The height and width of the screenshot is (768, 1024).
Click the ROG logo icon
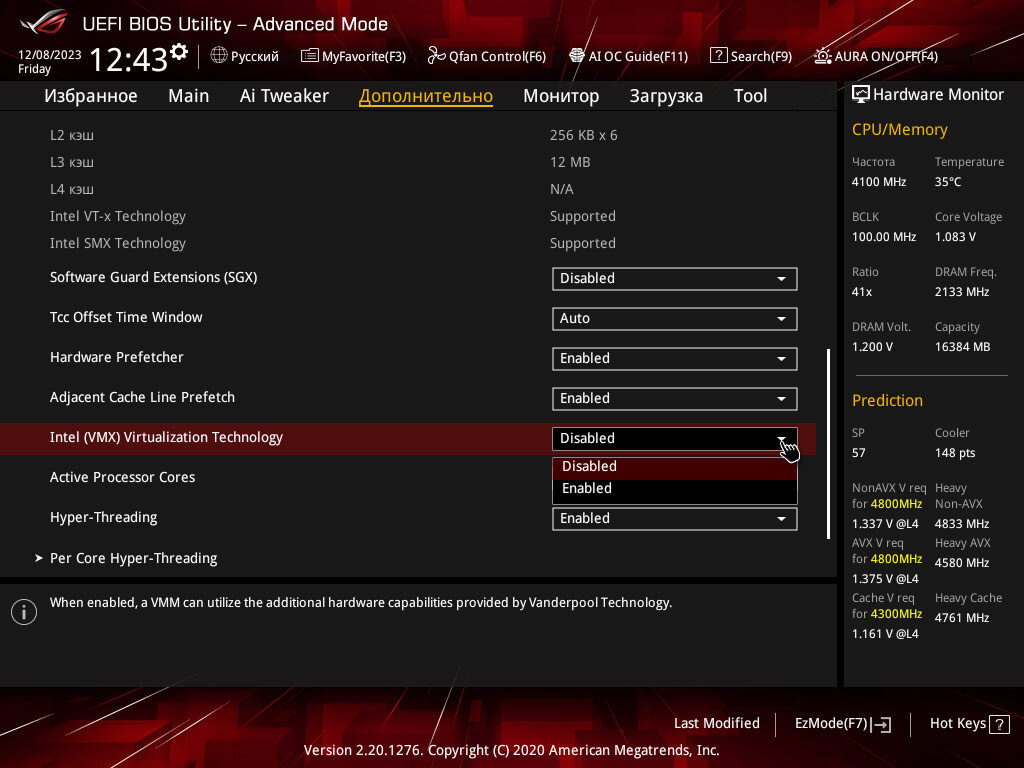43,22
